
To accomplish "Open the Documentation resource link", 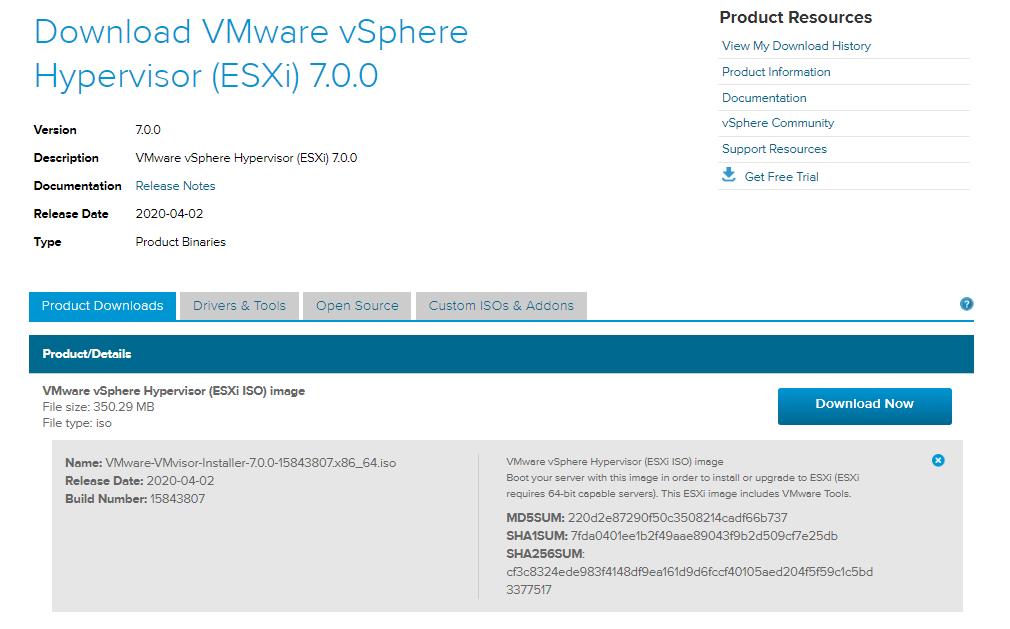I will click(x=764, y=98).
